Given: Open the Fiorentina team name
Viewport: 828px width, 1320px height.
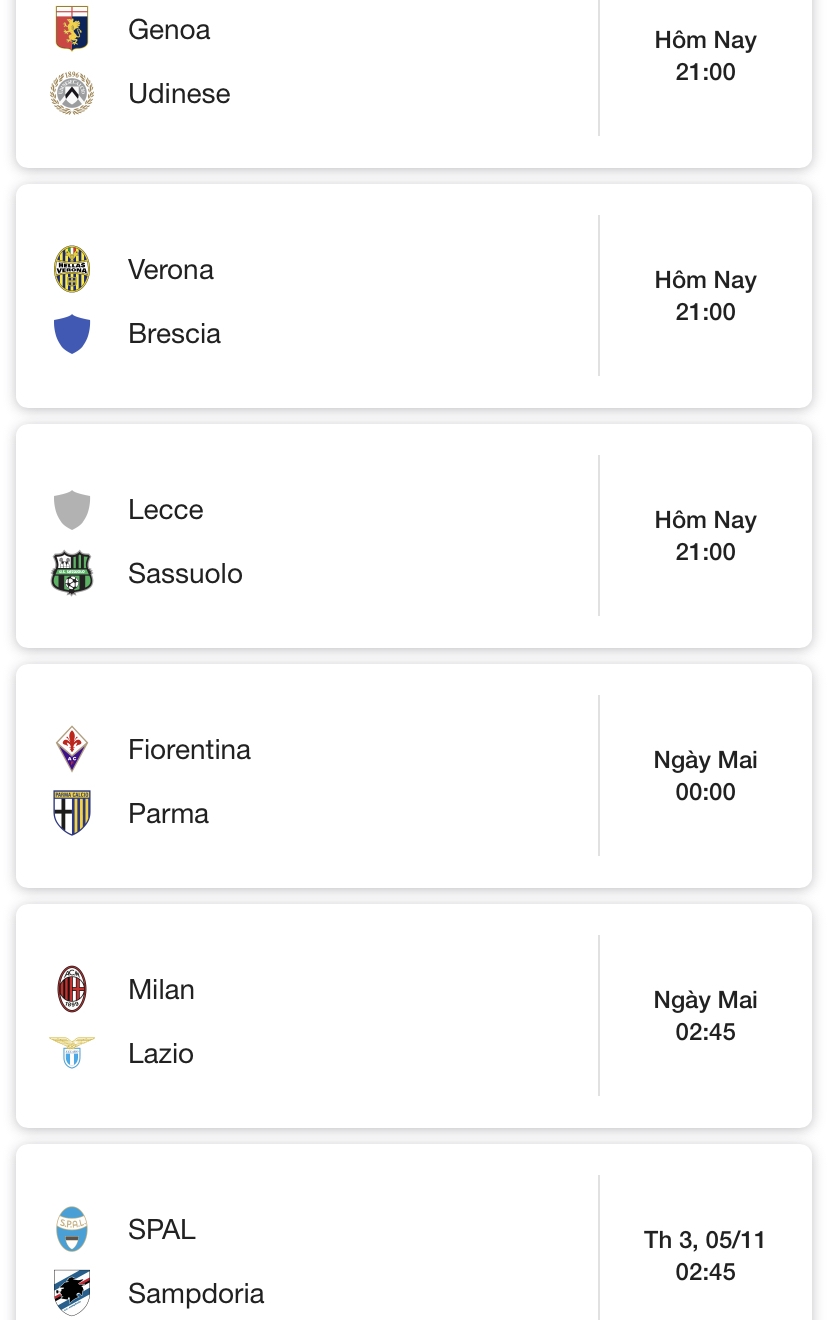Looking at the screenshot, I should [x=189, y=749].
